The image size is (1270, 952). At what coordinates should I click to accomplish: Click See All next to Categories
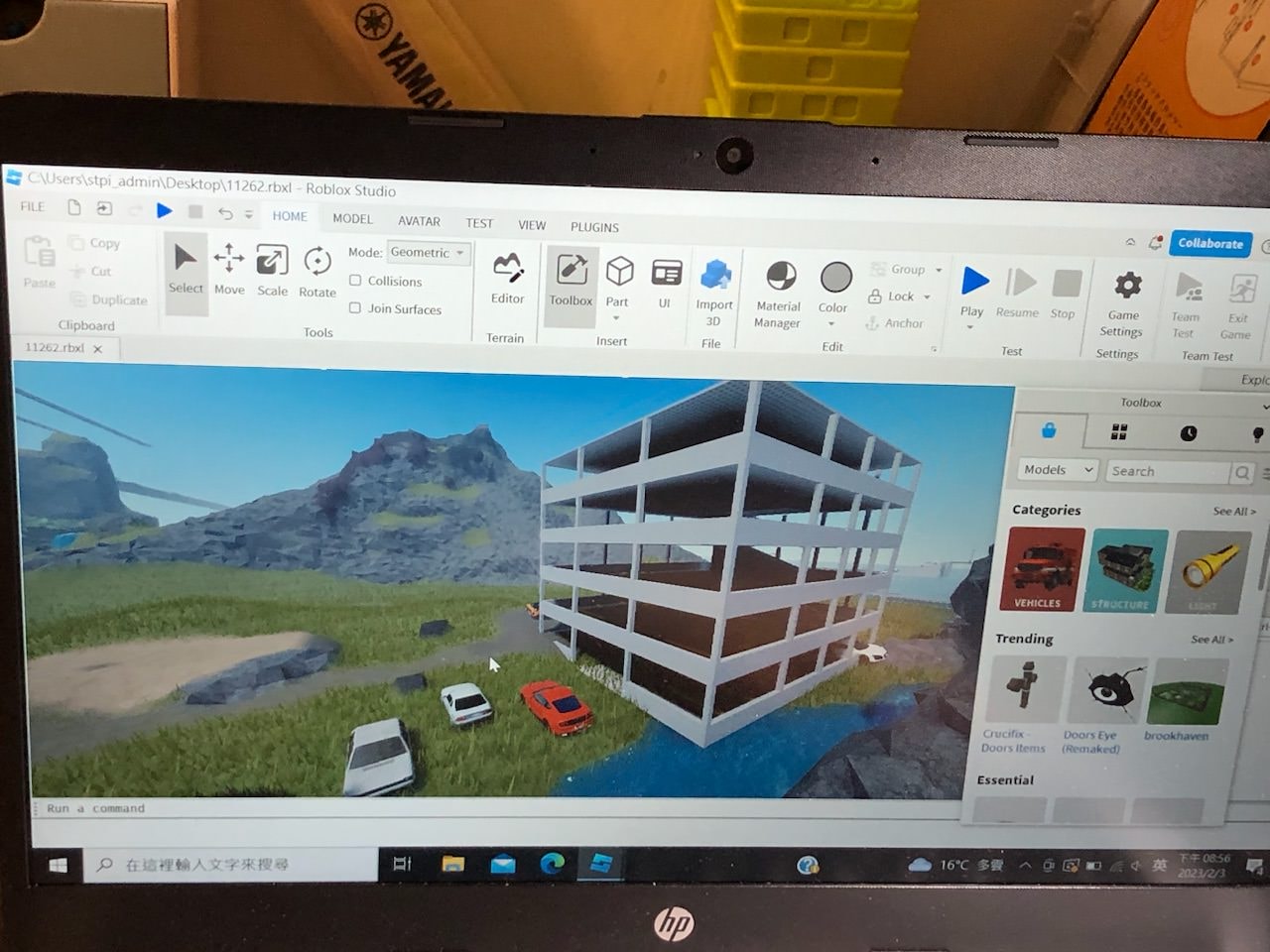1234,512
